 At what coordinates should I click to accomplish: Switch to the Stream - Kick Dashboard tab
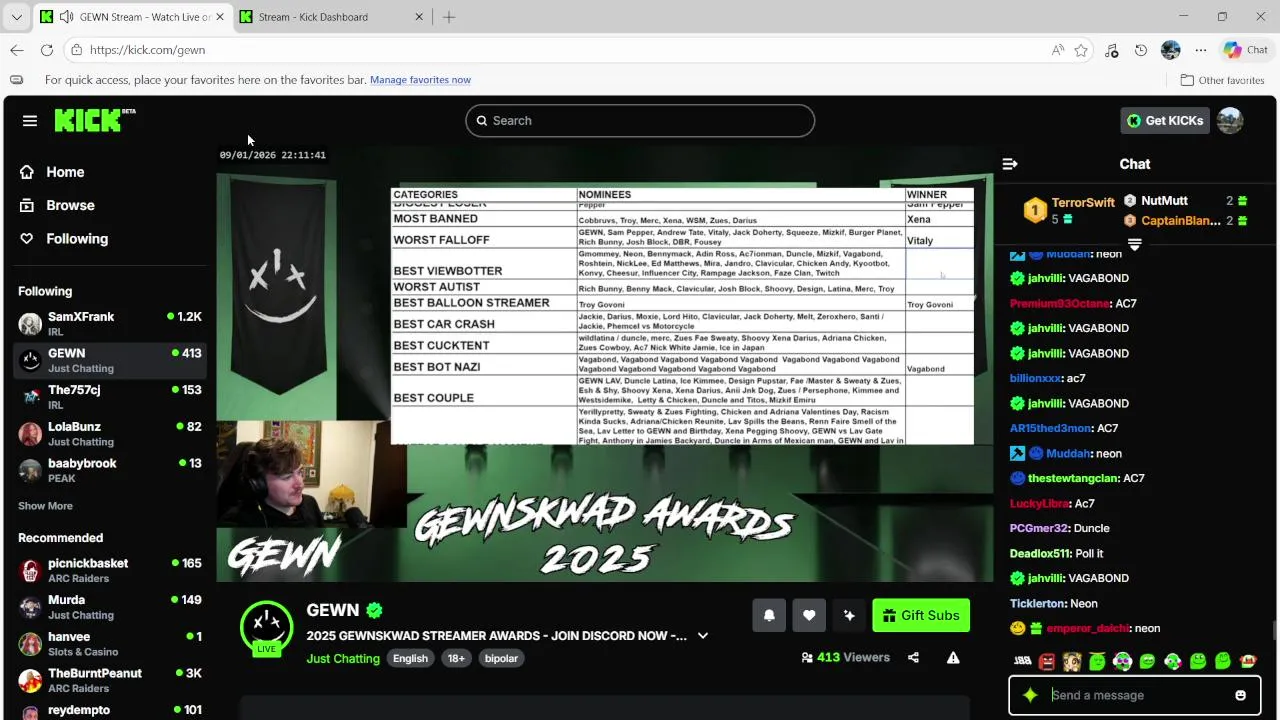333,17
